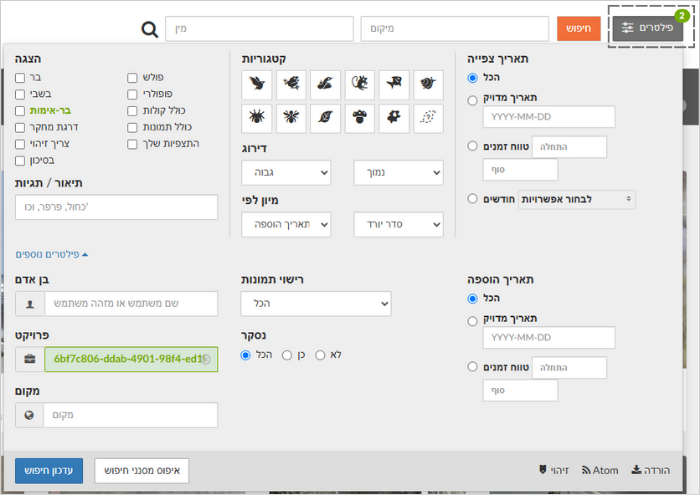
Task: Clear the project ID field with the x icon
Action: 205,359
